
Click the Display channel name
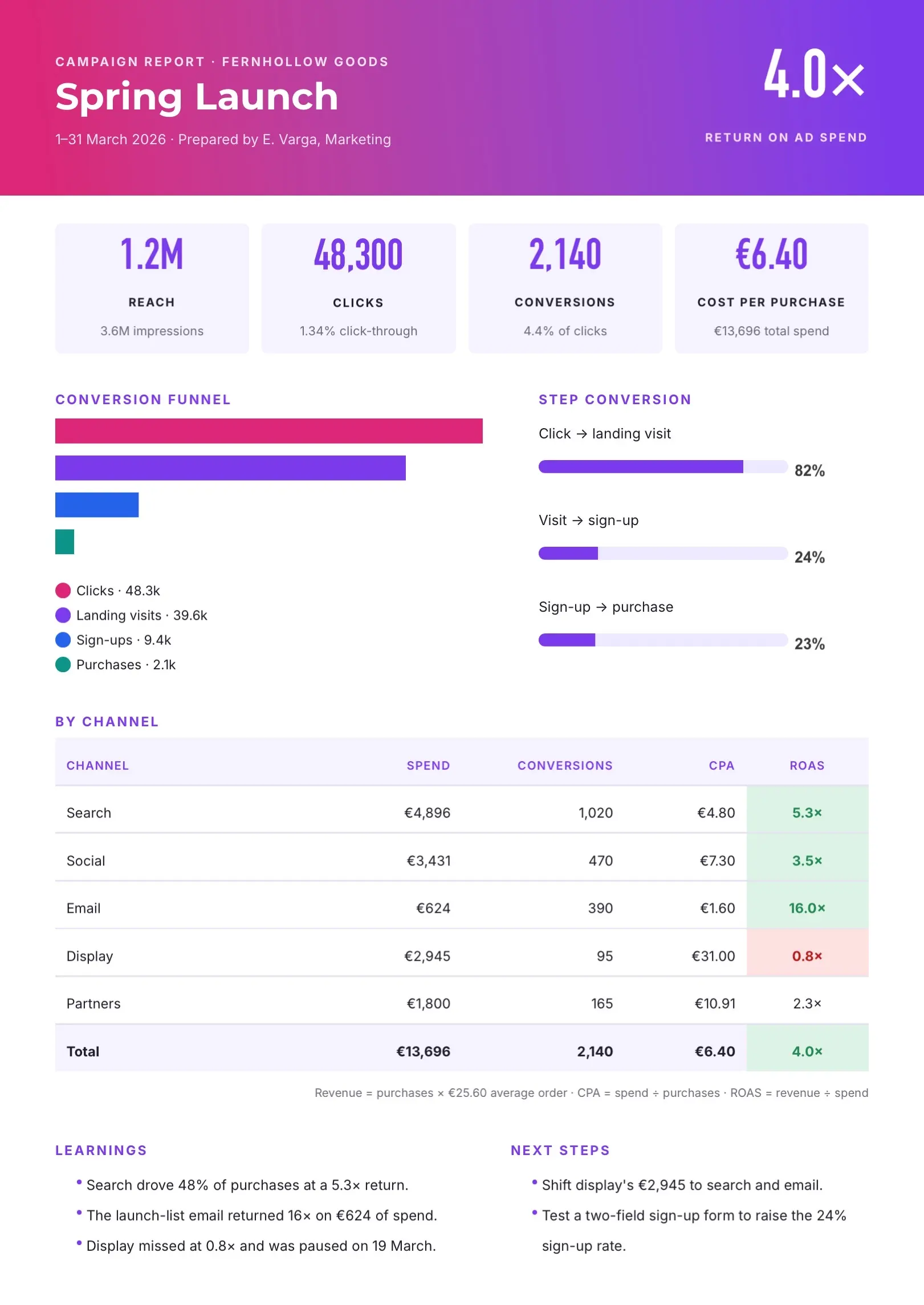(x=90, y=956)
